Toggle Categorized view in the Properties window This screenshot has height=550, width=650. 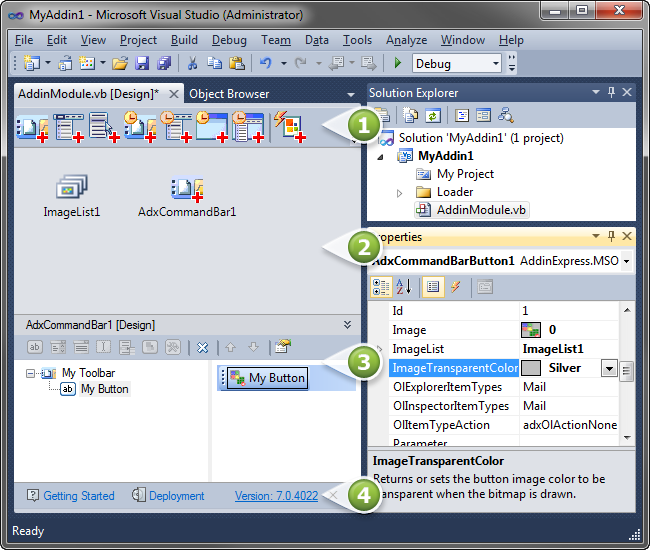click(381, 287)
